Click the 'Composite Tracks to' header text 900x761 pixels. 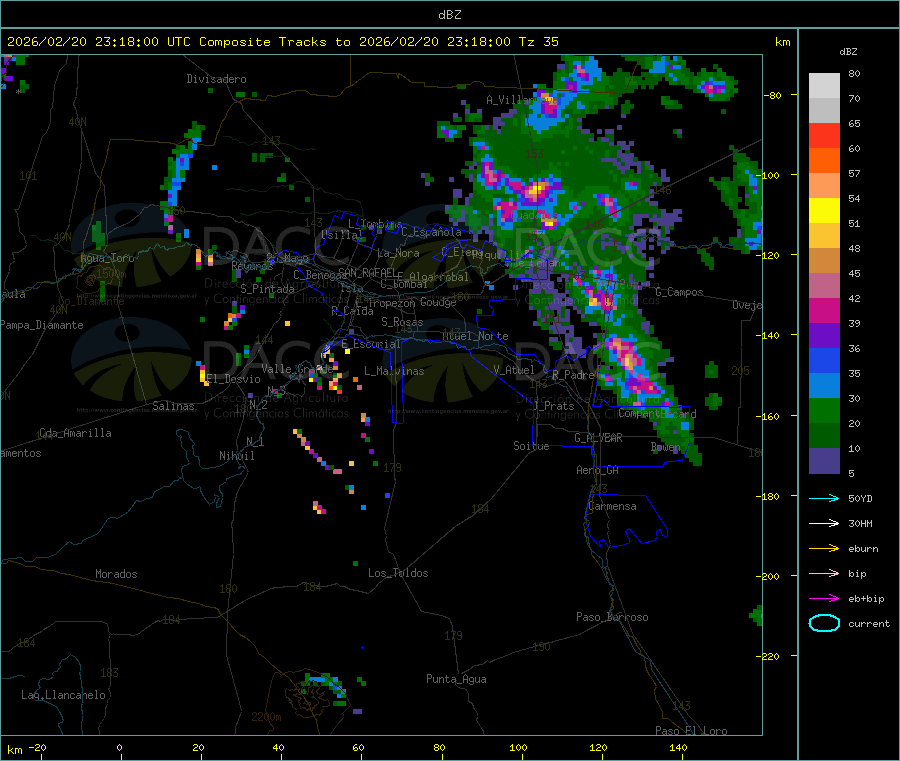point(274,42)
